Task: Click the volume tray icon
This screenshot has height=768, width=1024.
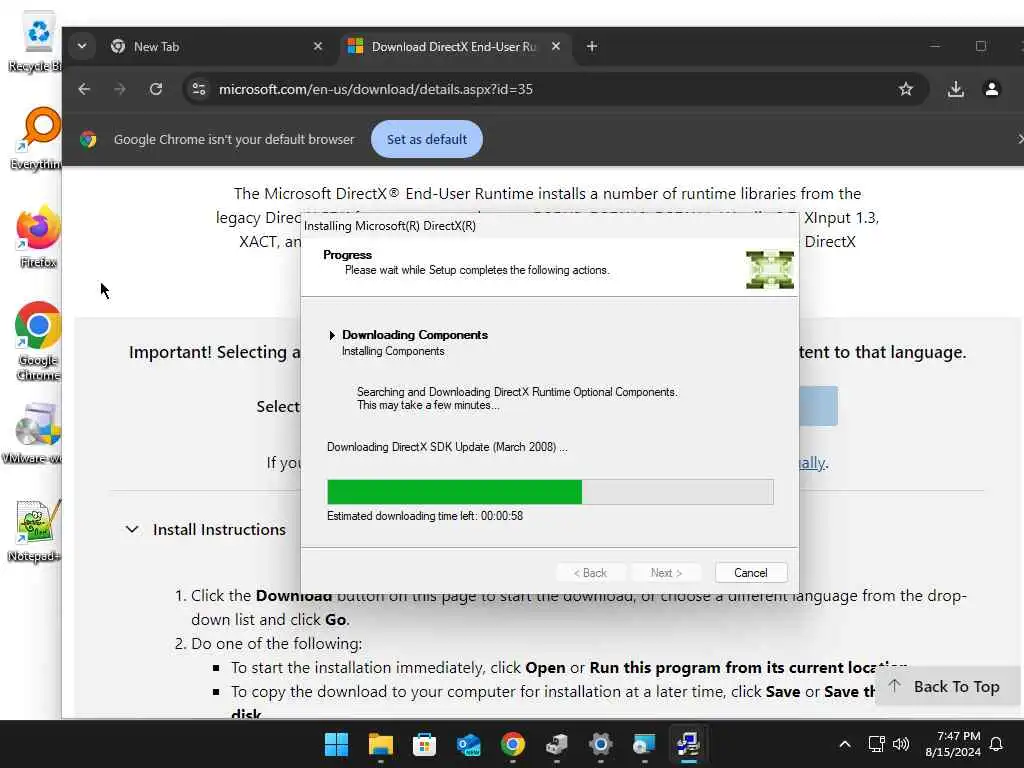Action: [x=901, y=744]
